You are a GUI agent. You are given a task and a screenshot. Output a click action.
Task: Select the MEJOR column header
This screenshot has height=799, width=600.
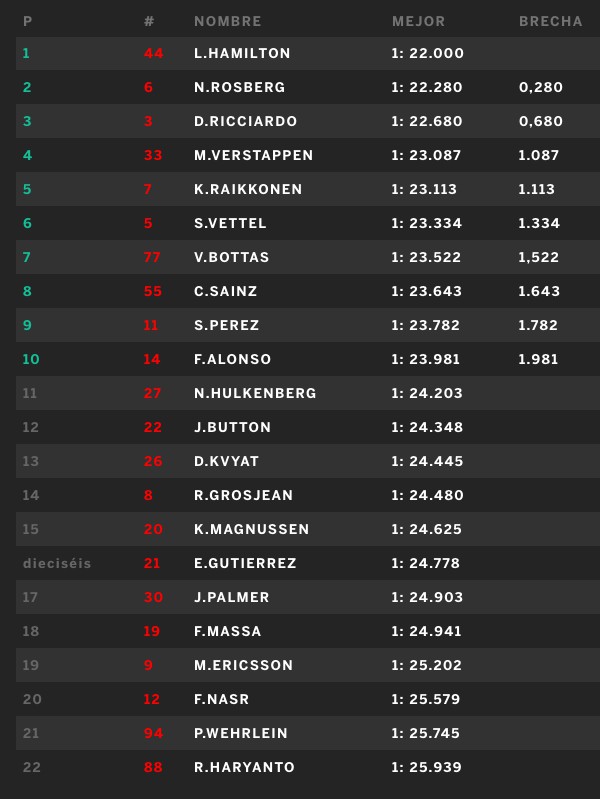(419, 21)
